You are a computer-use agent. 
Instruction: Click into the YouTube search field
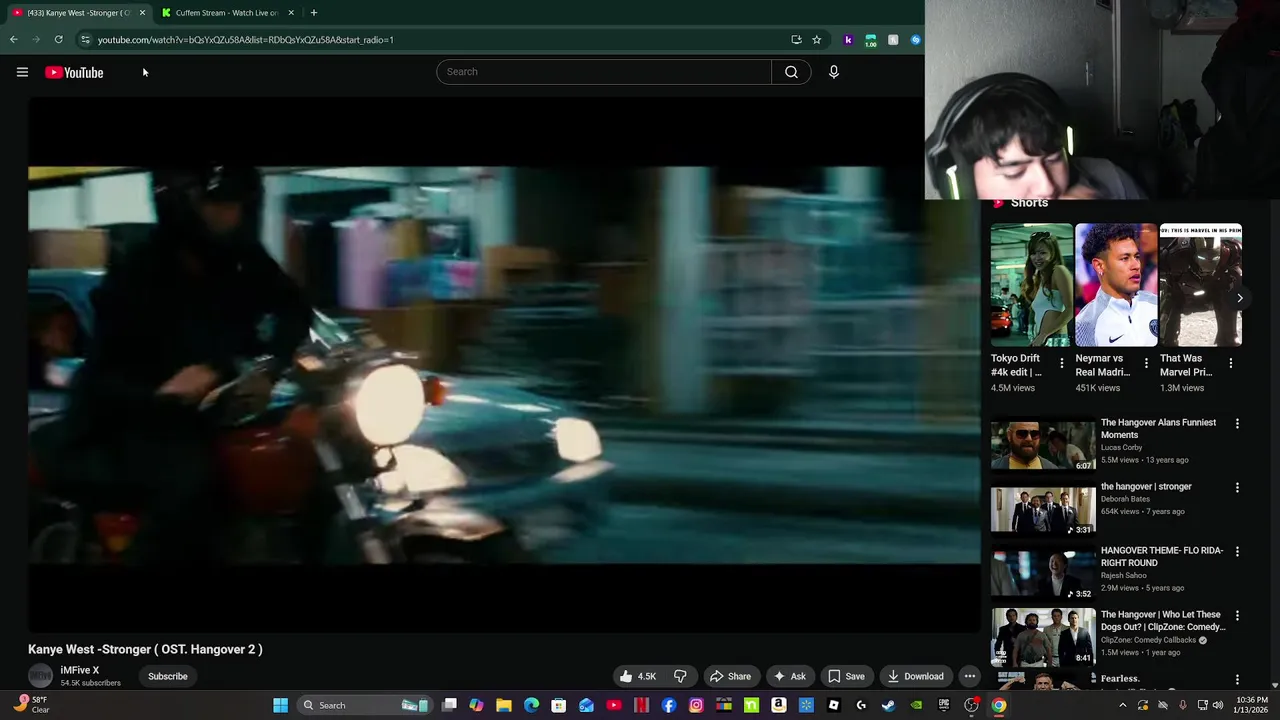(604, 72)
